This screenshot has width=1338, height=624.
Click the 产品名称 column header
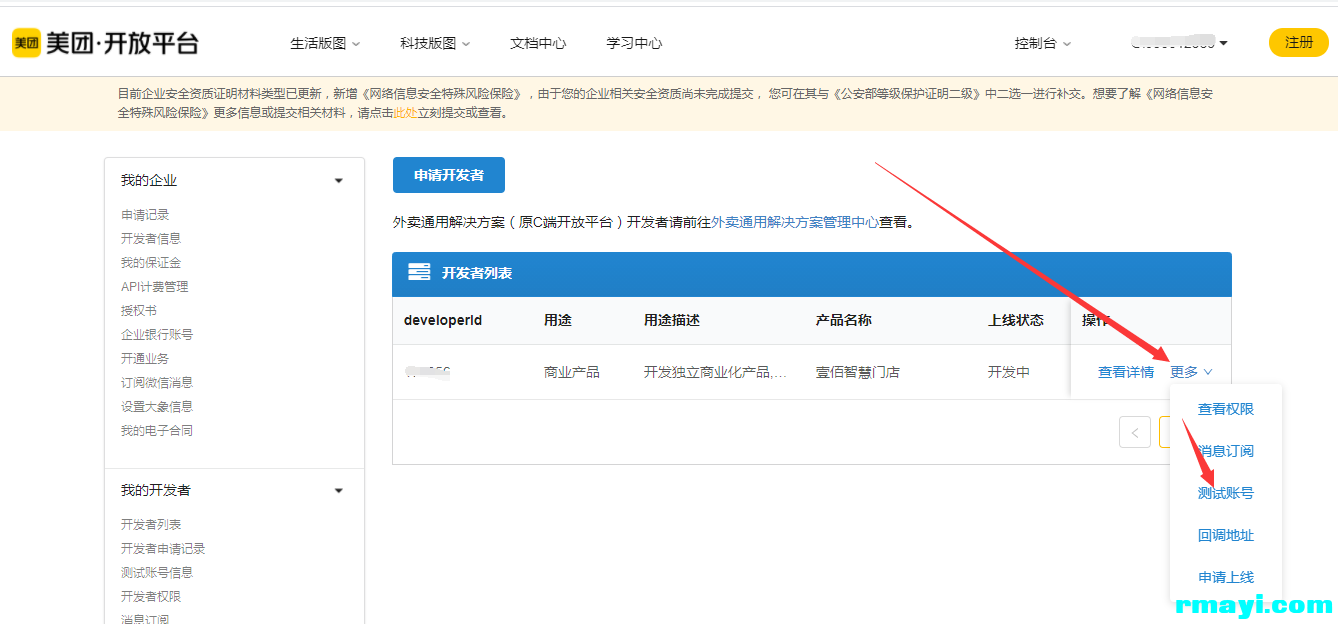tap(844, 320)
